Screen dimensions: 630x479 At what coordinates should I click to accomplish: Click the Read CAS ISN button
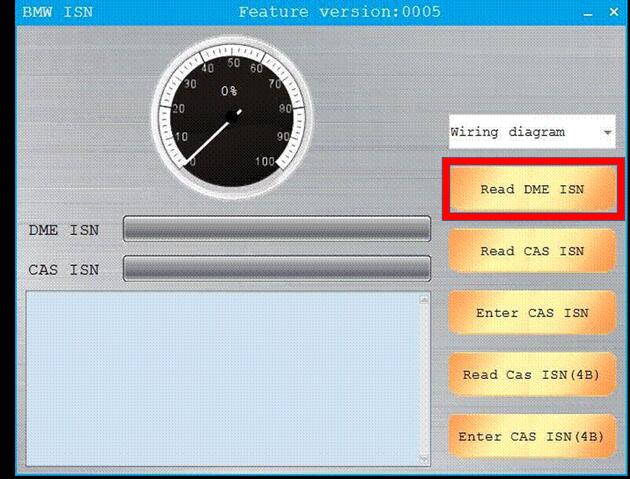pyautogui.click(x=532, y=251)
